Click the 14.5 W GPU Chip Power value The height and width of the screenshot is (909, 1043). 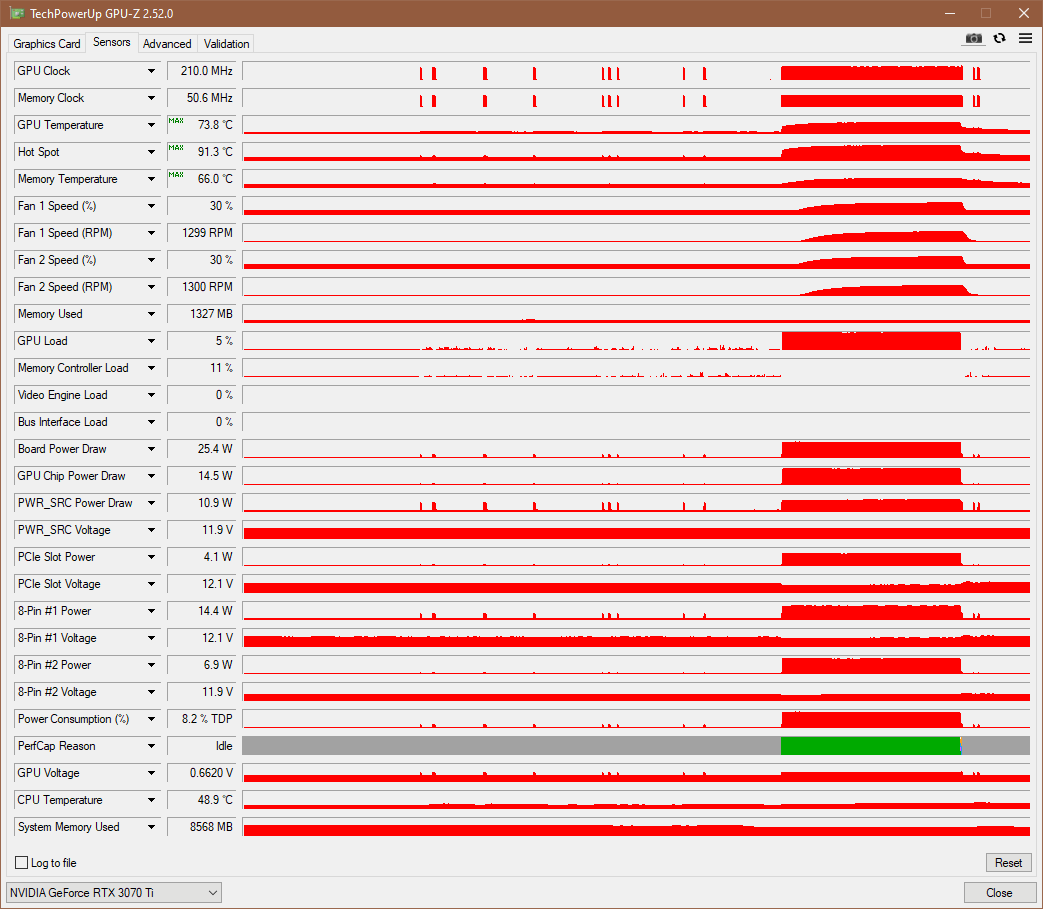(x=202, y=476)
